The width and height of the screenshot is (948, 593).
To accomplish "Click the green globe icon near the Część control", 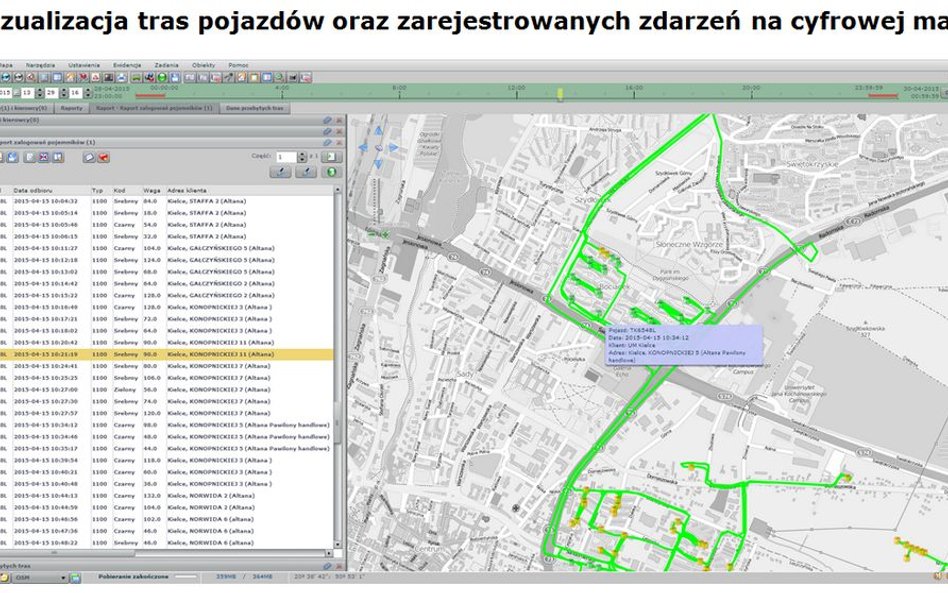I will (x=329, y=173).
